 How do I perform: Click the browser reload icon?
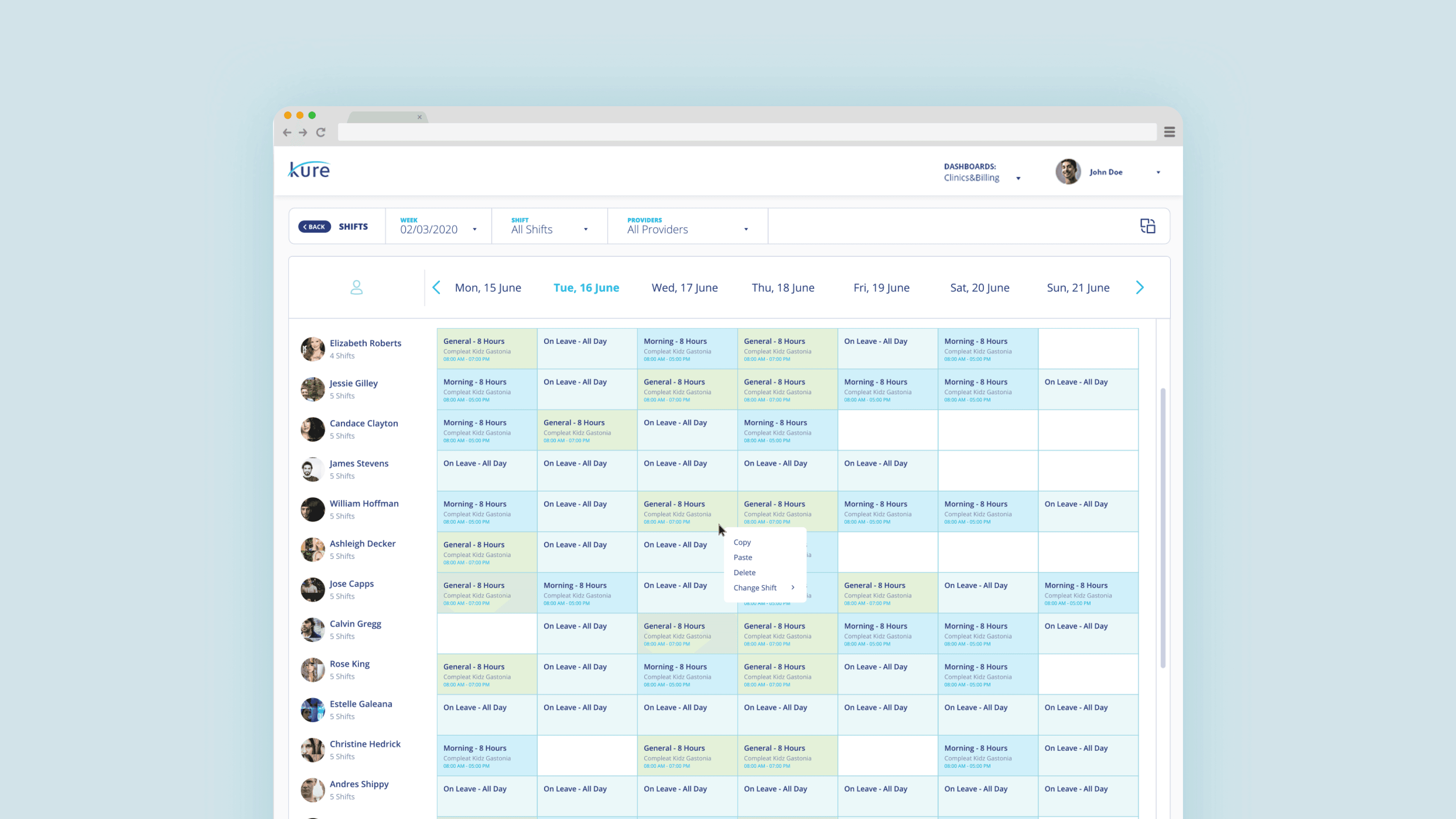(320, 132)
